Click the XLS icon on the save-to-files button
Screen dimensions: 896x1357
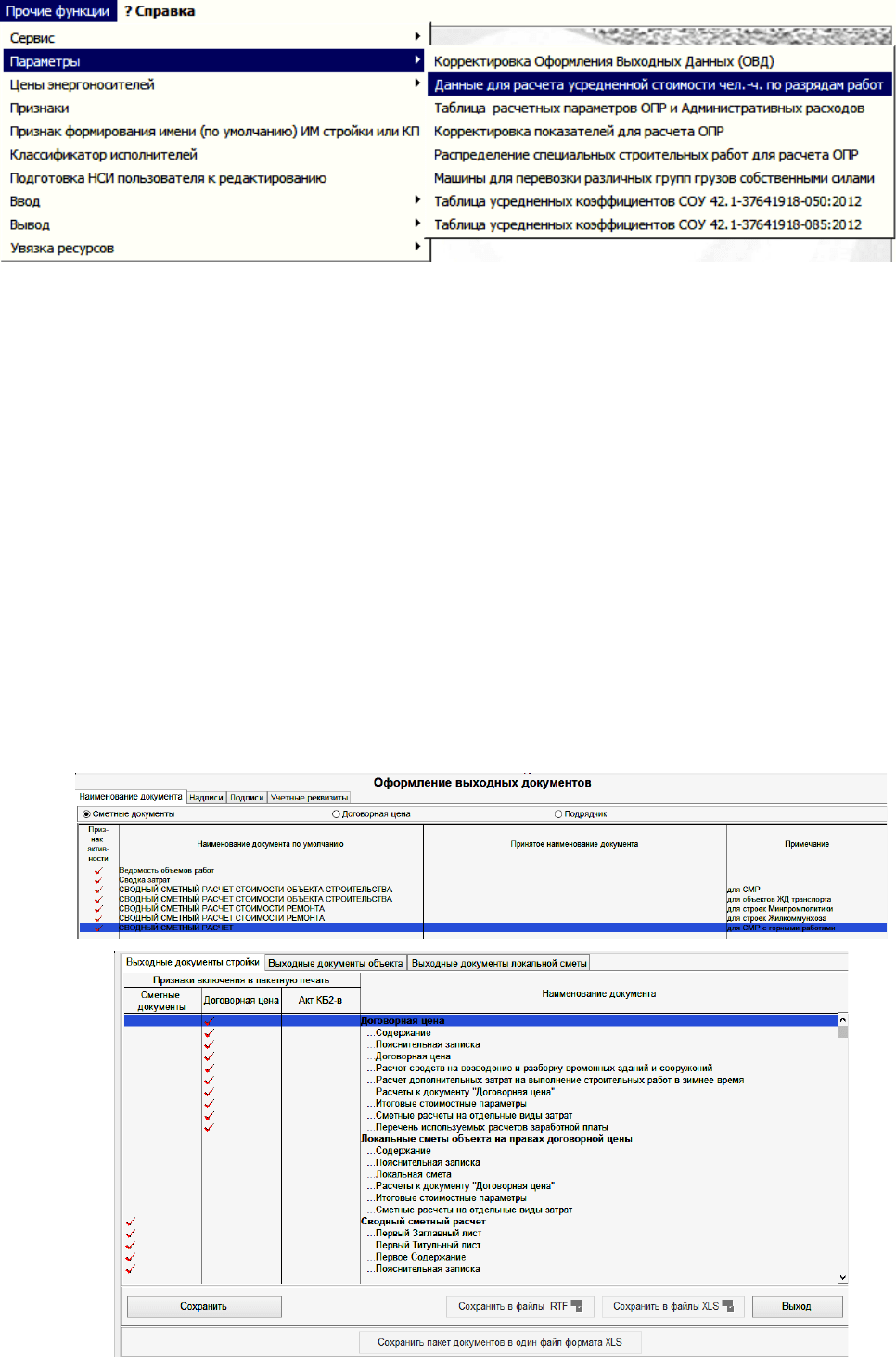point(727,1307)
